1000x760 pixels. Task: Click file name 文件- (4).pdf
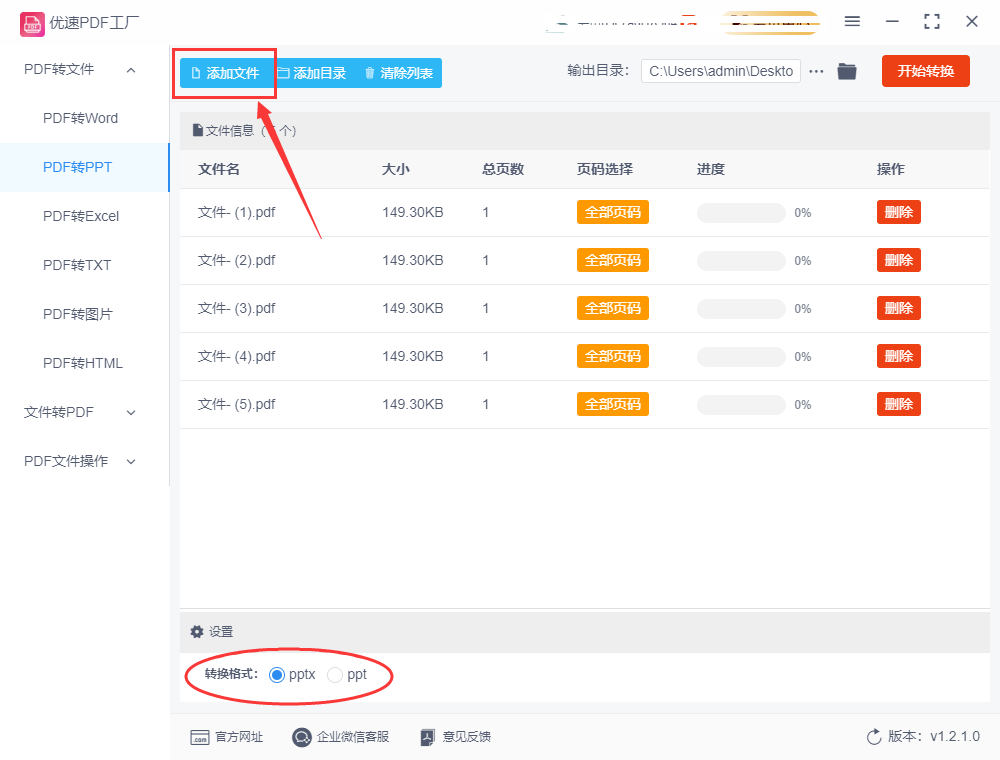pyautogui.click(x=237, y=356)
